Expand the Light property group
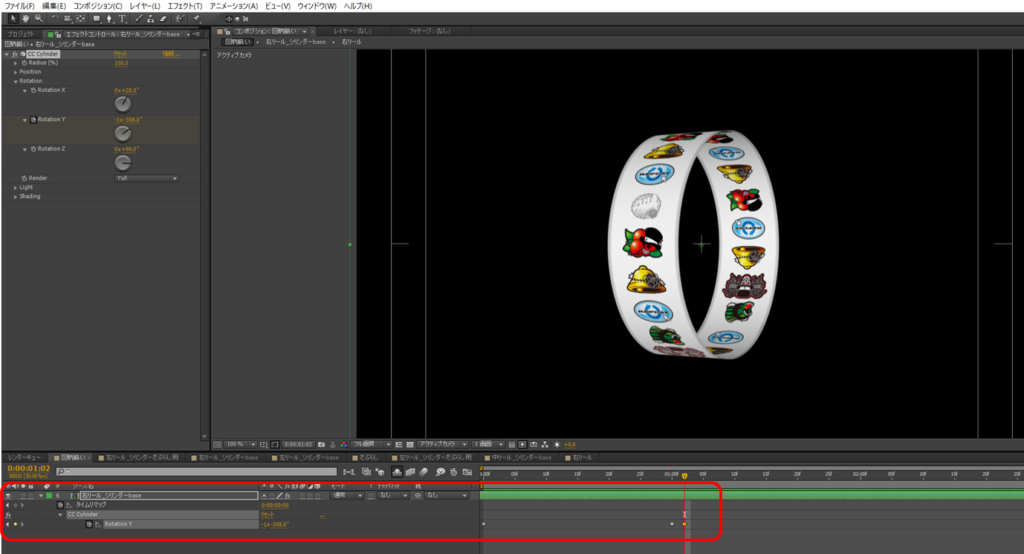The image size is (1024, 554). [x=16, y=187]
